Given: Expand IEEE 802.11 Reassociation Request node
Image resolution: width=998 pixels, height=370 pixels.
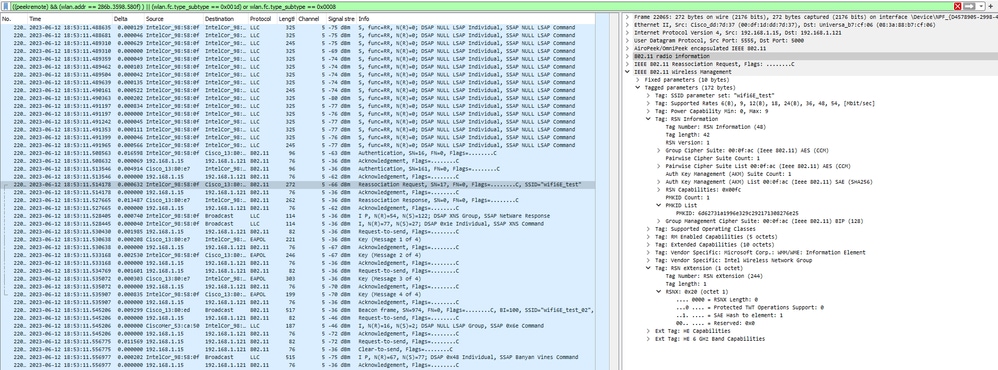Looking at the screenshot, I should [628, 64].
